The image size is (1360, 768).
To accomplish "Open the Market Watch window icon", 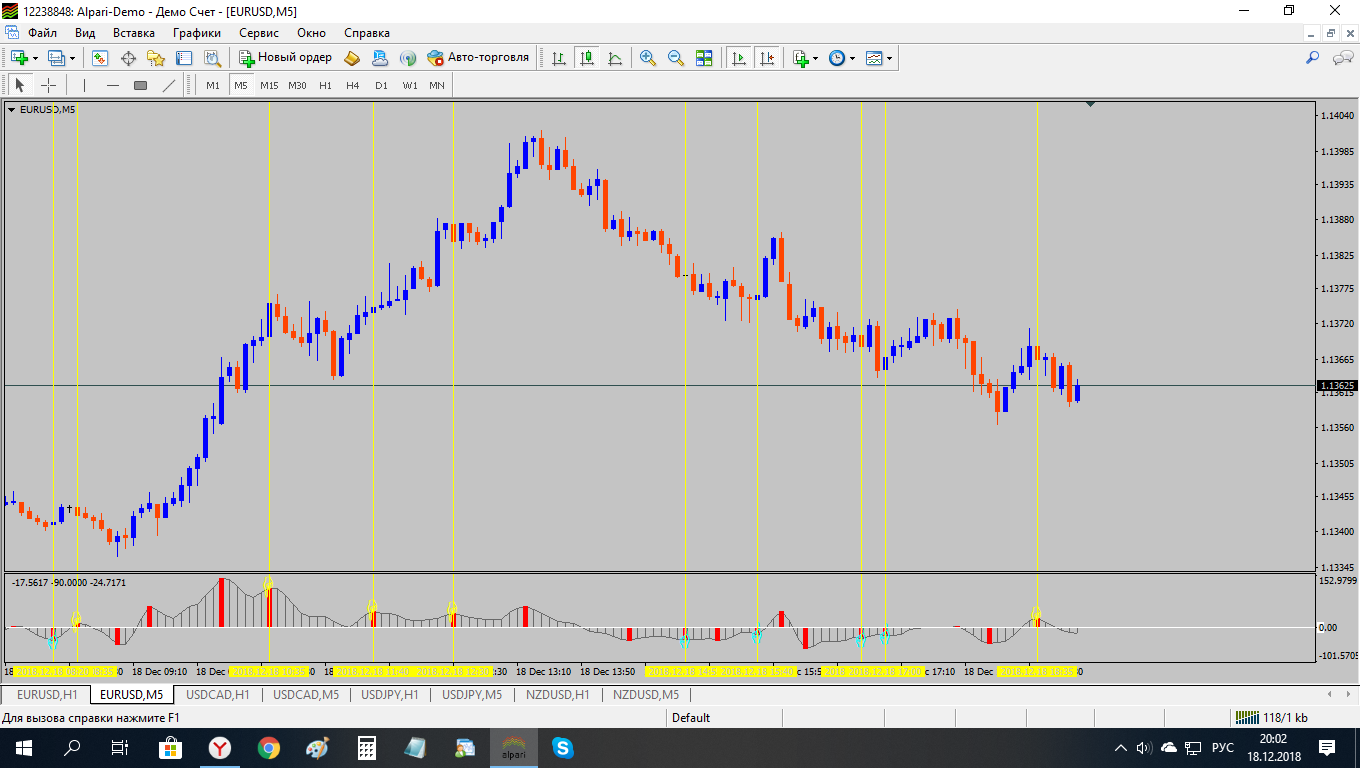I will 100,58.
